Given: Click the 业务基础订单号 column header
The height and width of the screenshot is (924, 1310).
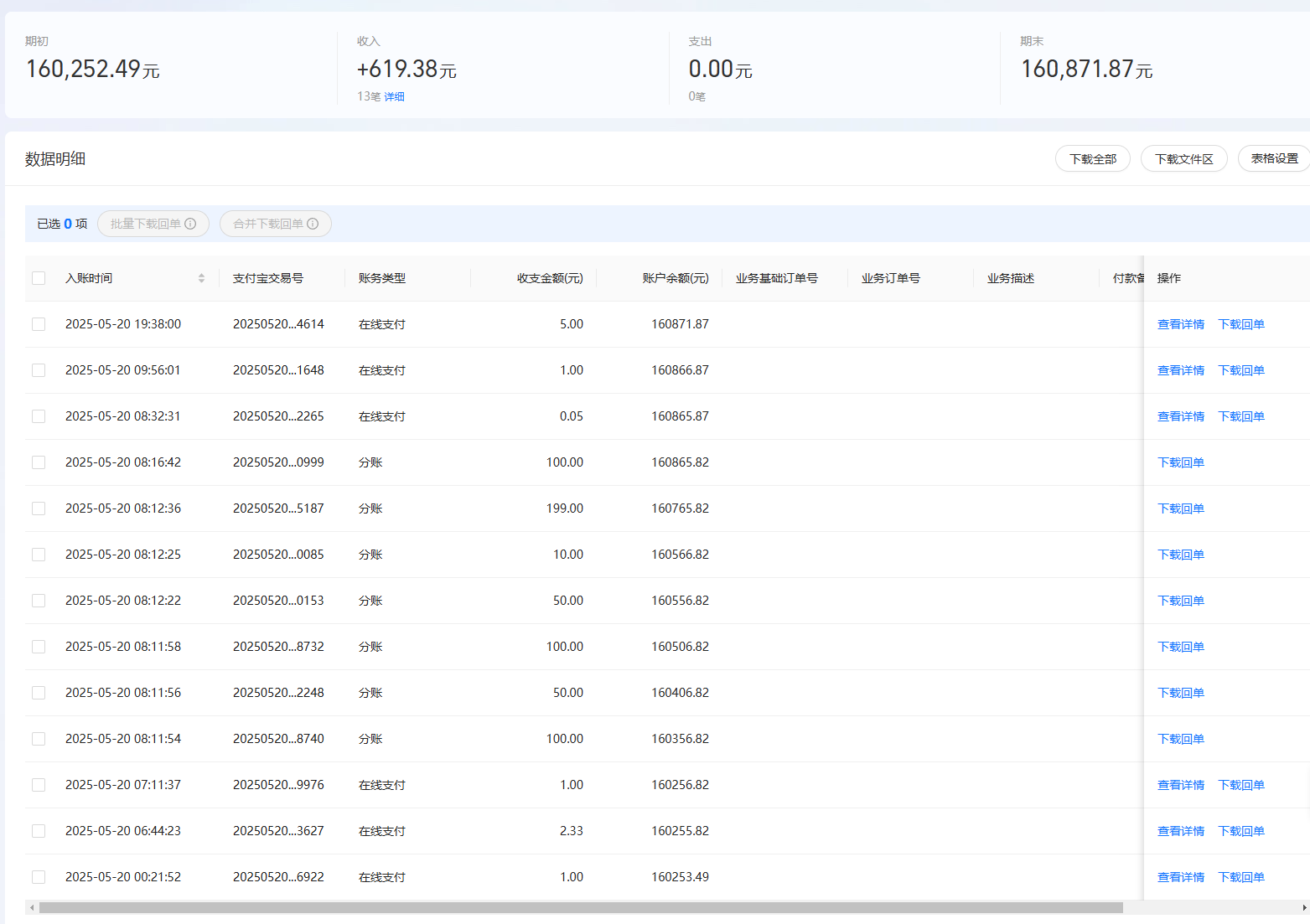Looking at the screenshot, I should coord(777,278).
